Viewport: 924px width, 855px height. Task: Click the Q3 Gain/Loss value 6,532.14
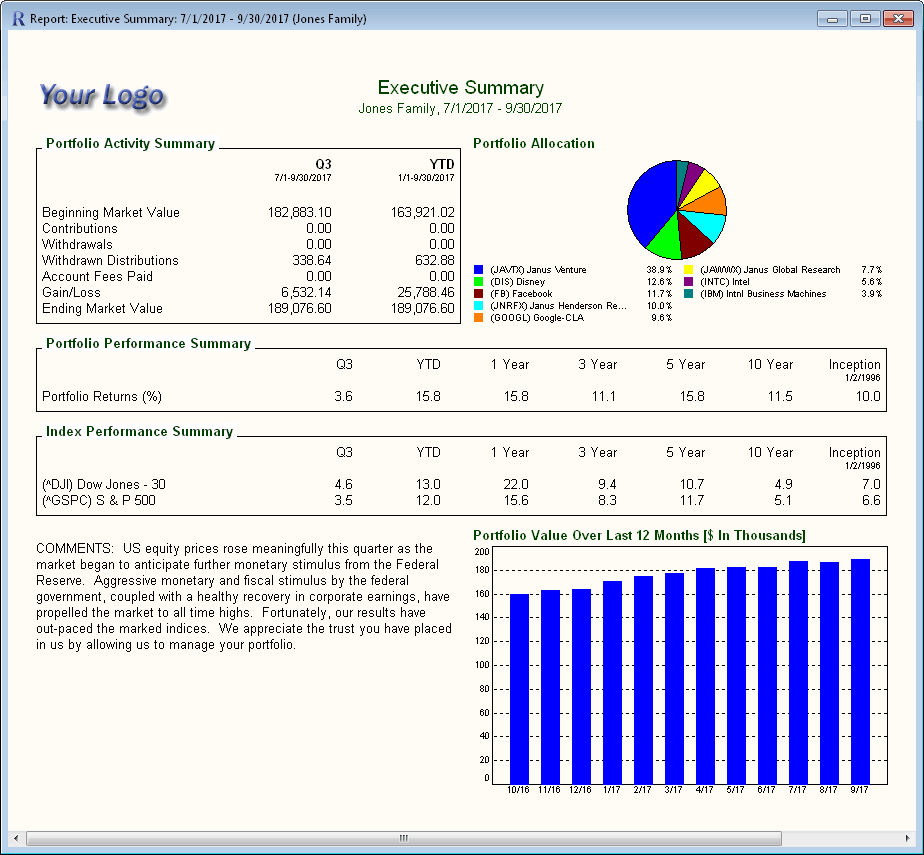pyautogui.click(x=306, y=292)
